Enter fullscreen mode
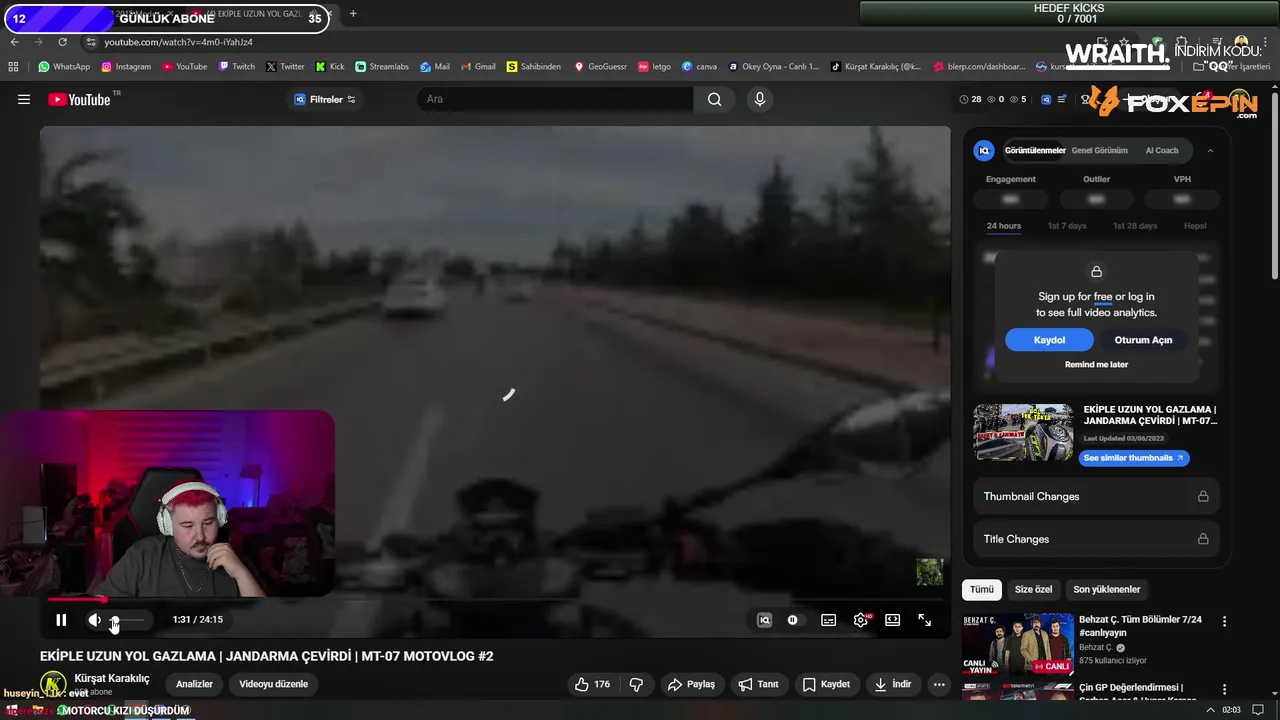1280x720 pixels. click(x=925, y=620)
